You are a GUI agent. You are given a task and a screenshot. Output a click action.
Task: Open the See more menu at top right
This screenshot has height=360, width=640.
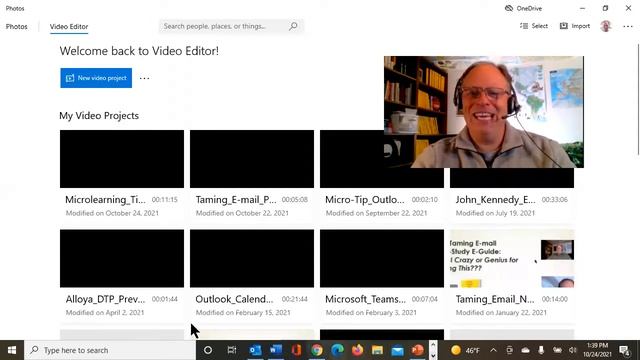628,26
